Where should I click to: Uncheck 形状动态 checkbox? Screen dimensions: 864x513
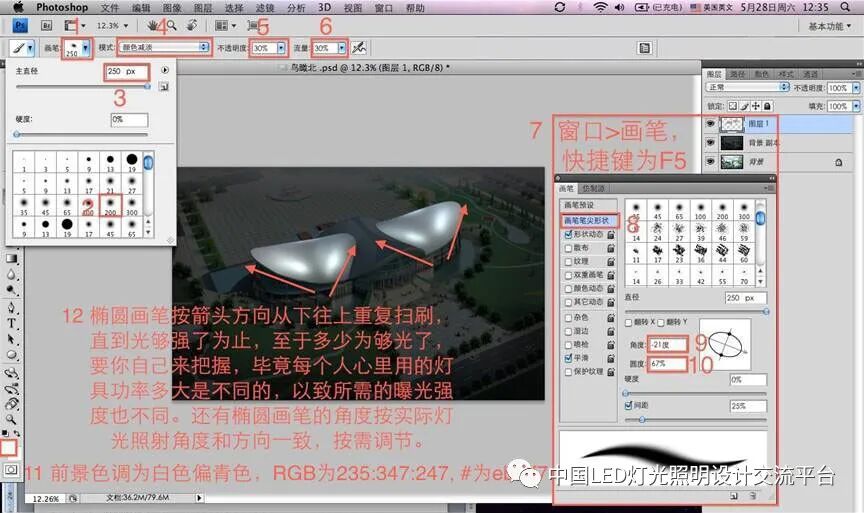point(568,234)
